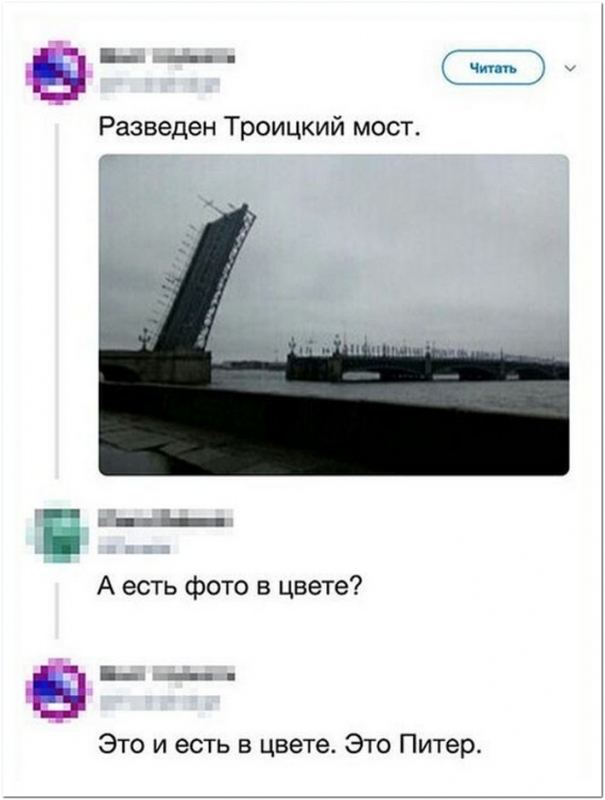This screenshot has height=800, width=605.
Task: Select reply "Это и есть в цвете. Это Питер."
Action: point(290,745)
